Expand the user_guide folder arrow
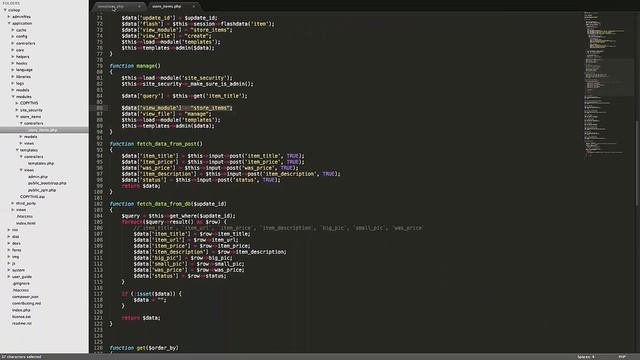 click(9, 276)
